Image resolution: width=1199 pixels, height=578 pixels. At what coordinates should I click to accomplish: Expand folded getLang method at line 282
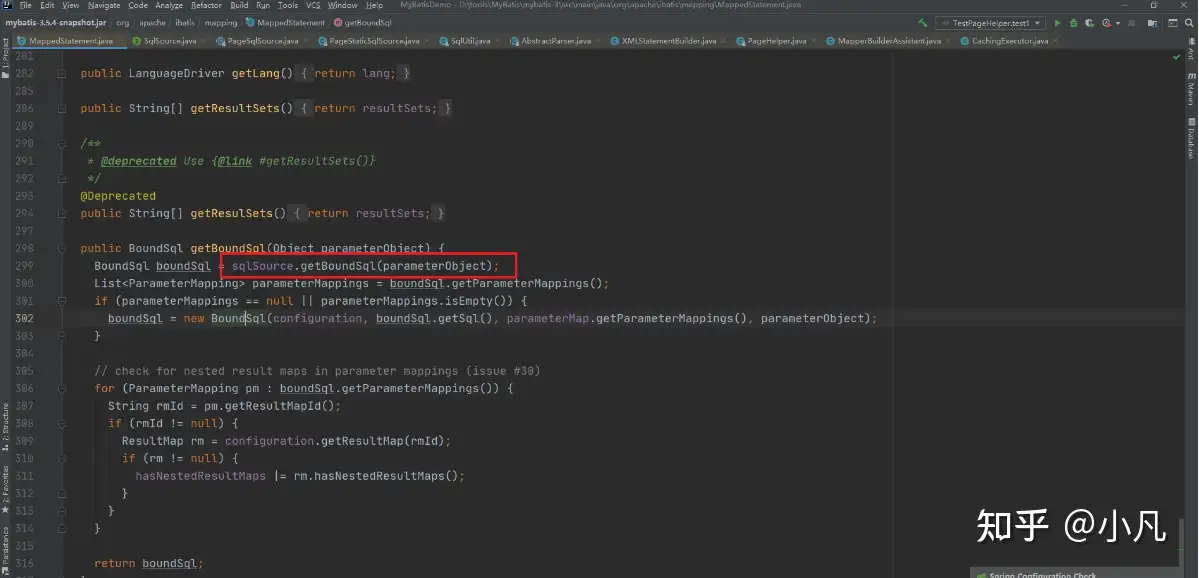(x=63, y=73)
